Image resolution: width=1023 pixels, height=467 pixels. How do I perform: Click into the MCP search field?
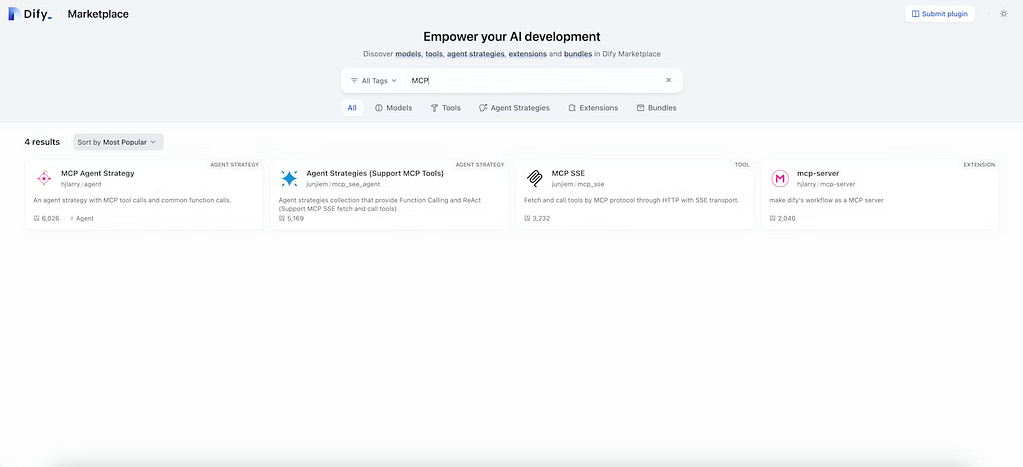(x=530, y=80)
